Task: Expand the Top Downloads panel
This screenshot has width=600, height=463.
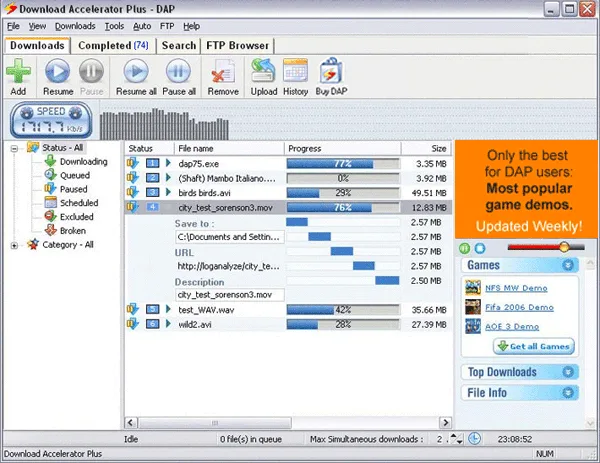Action: [x=568, y=372]
